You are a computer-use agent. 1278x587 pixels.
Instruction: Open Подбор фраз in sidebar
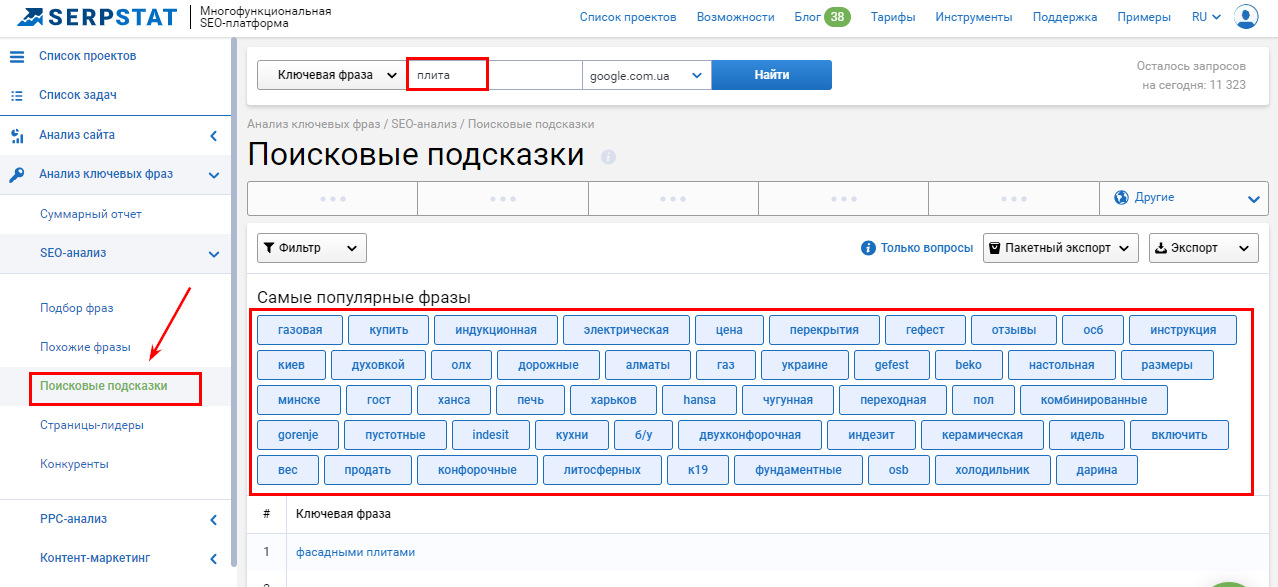coord(77,308)
